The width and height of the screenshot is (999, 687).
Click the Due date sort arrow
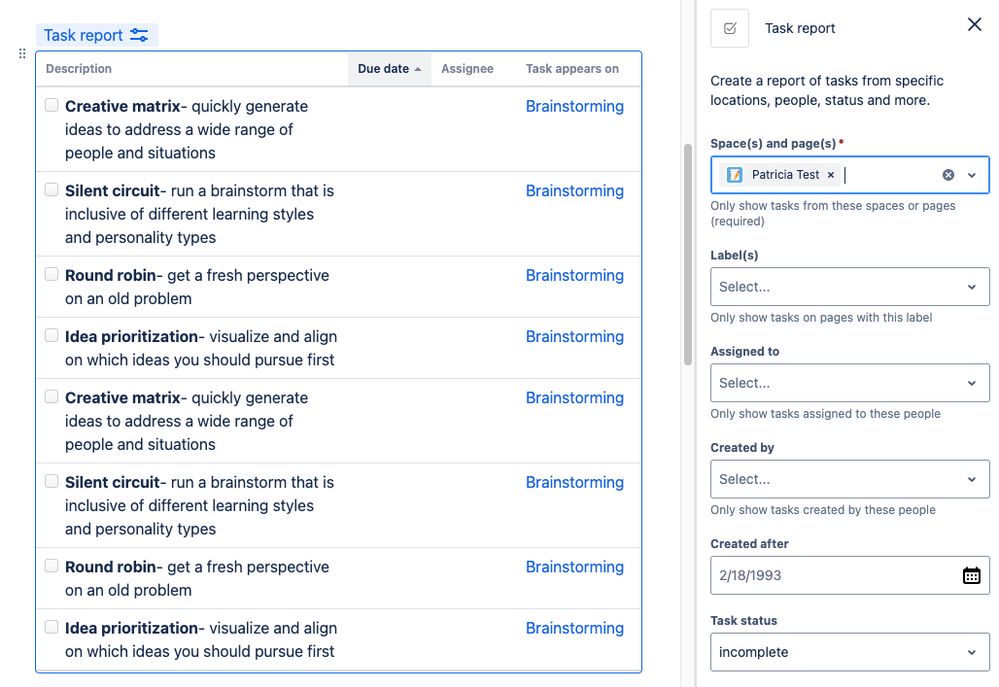tap(418, 69)
